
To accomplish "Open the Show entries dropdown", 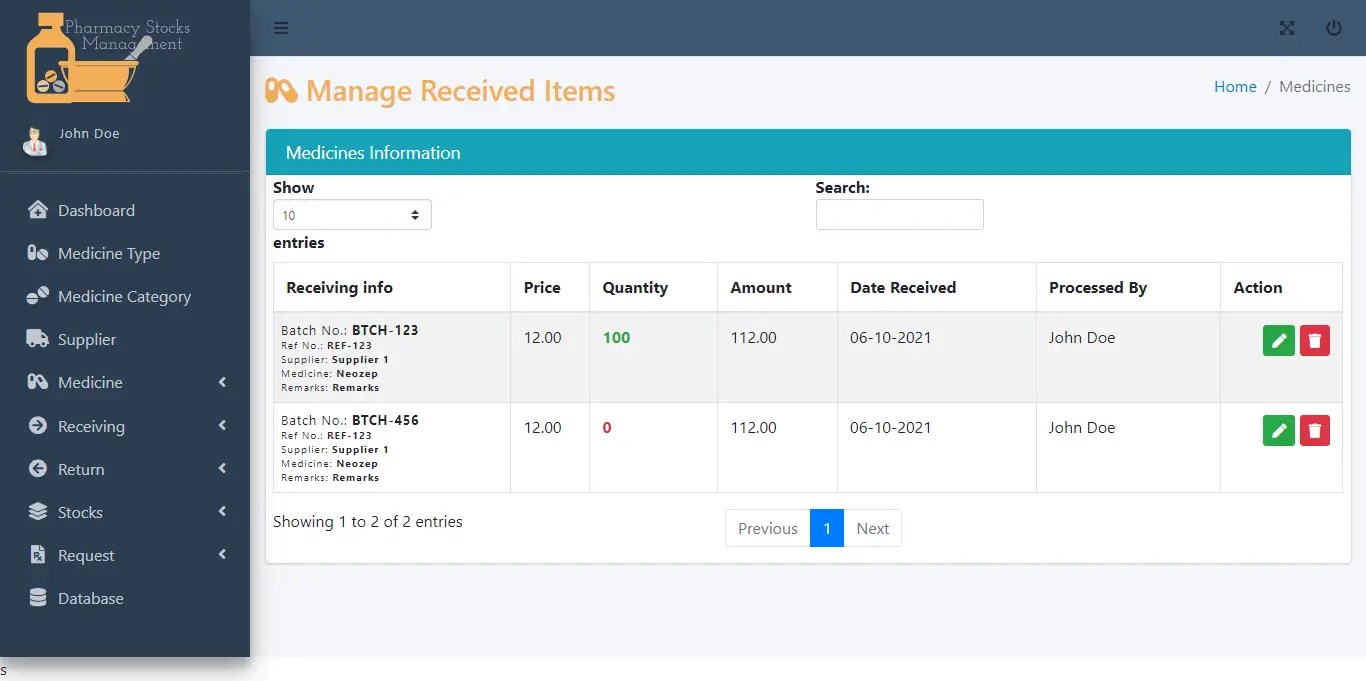I will 352,214.
